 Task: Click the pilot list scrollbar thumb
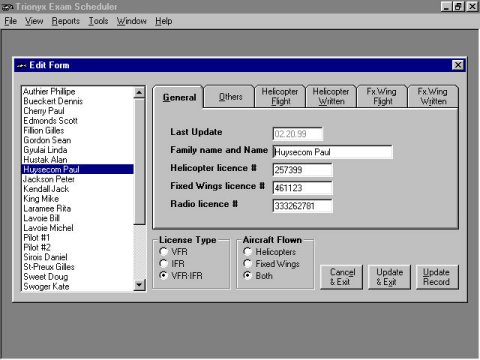pyautogui.click(x=139, y=161)
